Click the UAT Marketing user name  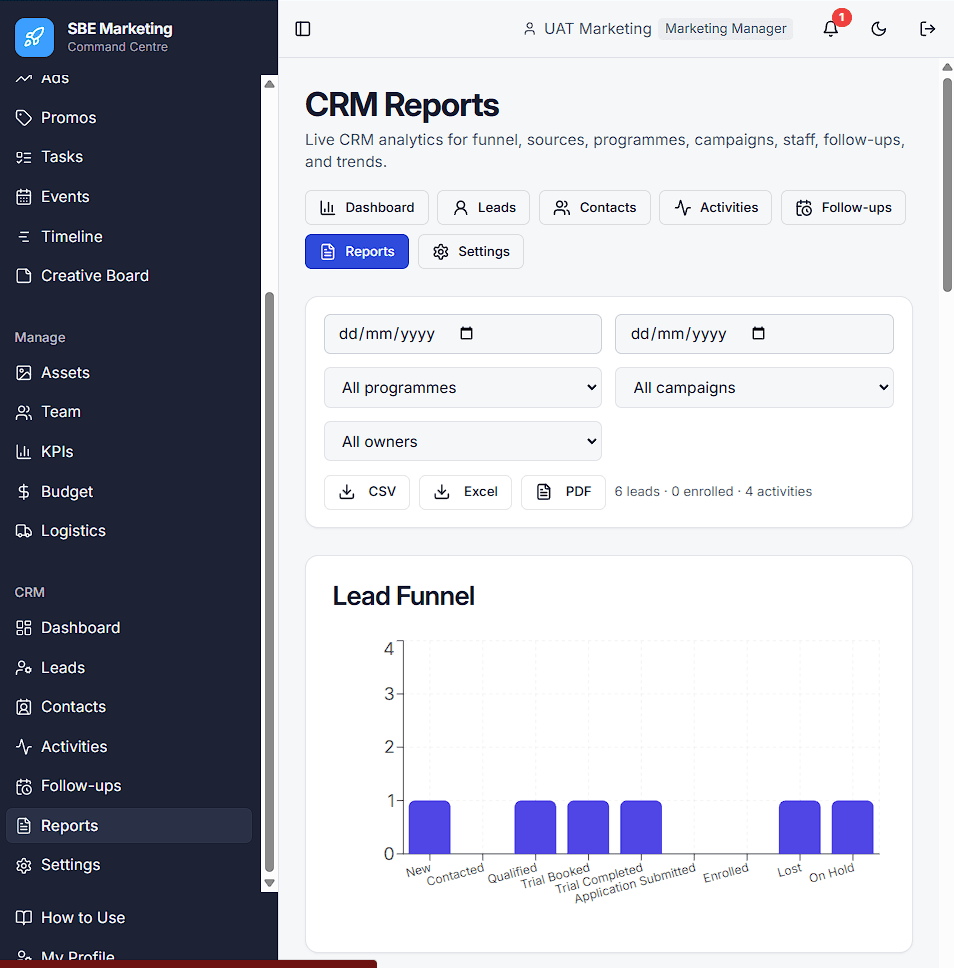coord(598,29)
